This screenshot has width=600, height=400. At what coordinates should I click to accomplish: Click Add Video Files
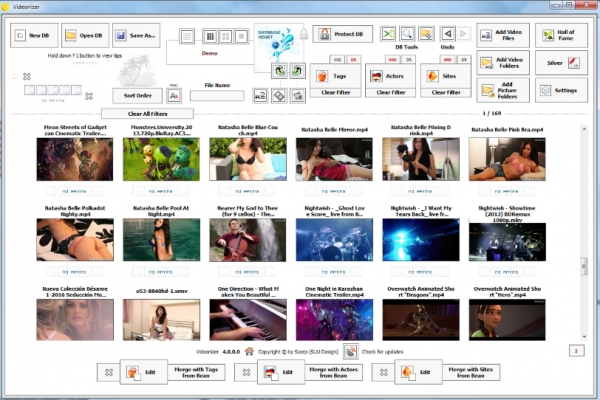(503, 36)
